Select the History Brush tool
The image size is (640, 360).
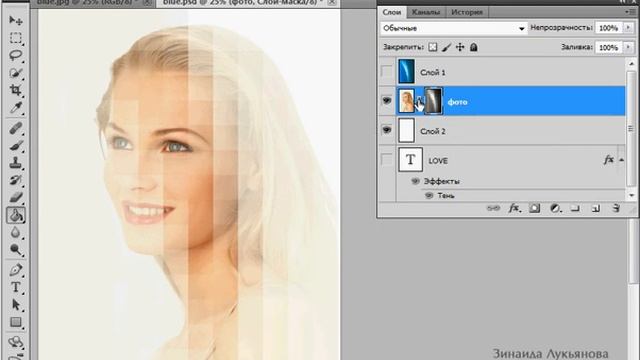pos(16,180)
